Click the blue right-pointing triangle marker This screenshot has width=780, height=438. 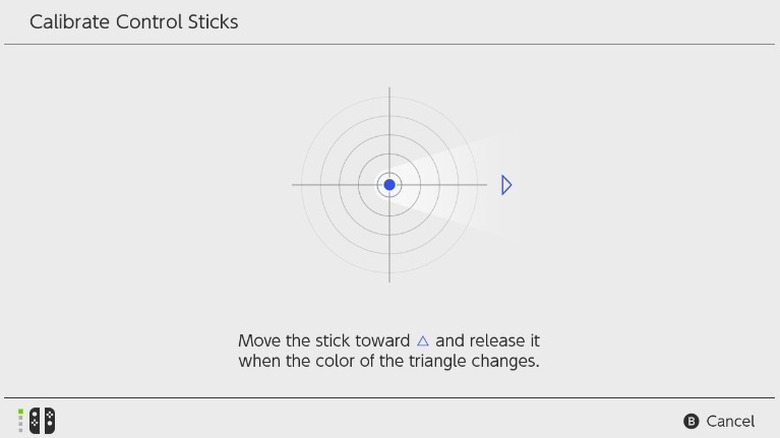506,185
